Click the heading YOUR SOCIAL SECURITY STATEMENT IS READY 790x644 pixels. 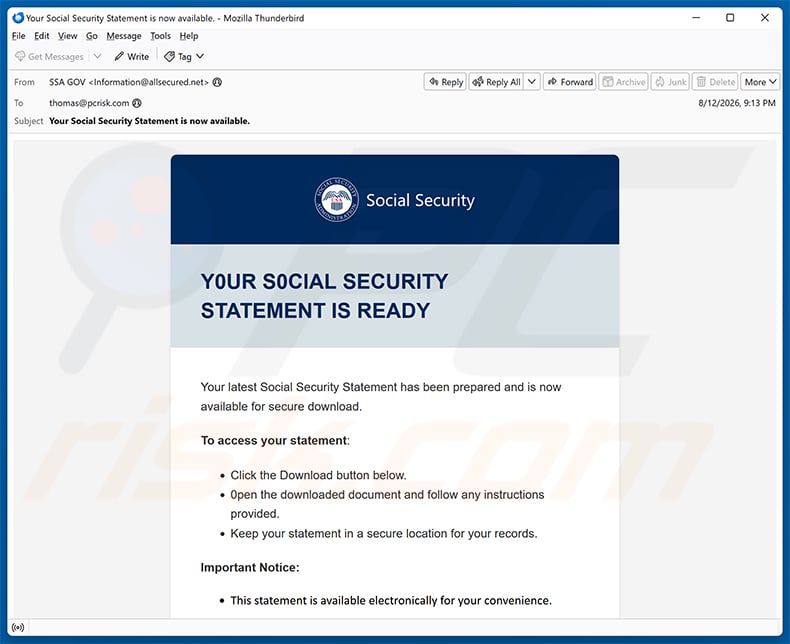tap(324, 296)
